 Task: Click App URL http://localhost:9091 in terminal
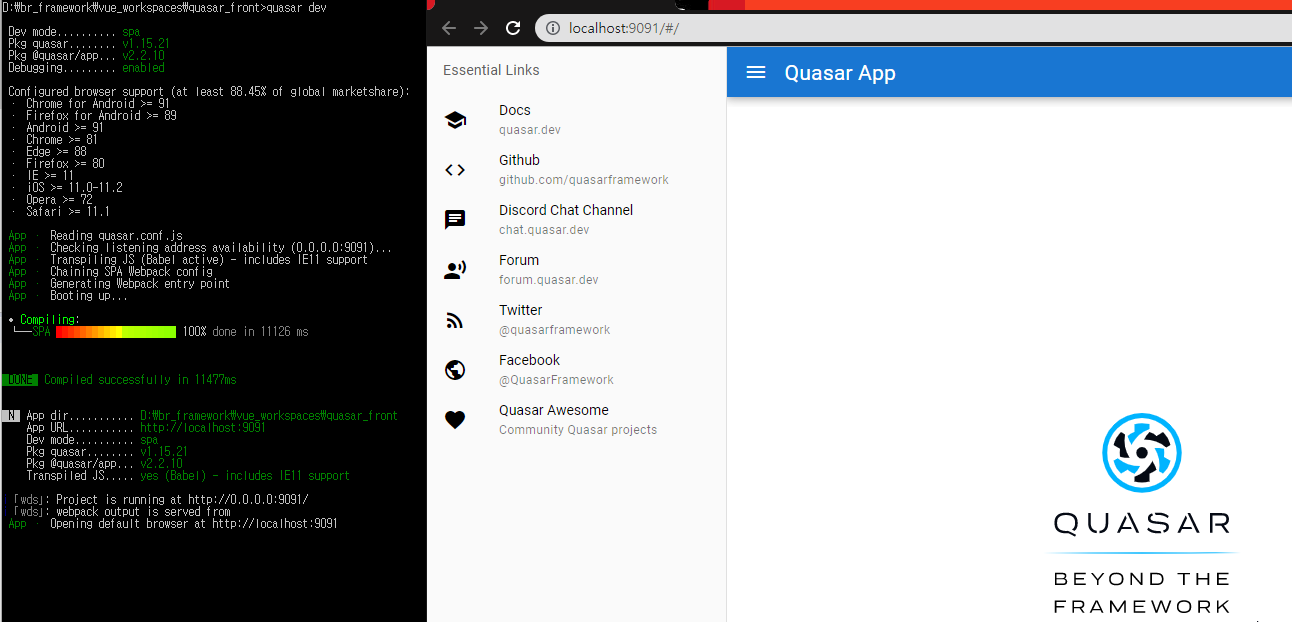(x=203, y=428)
